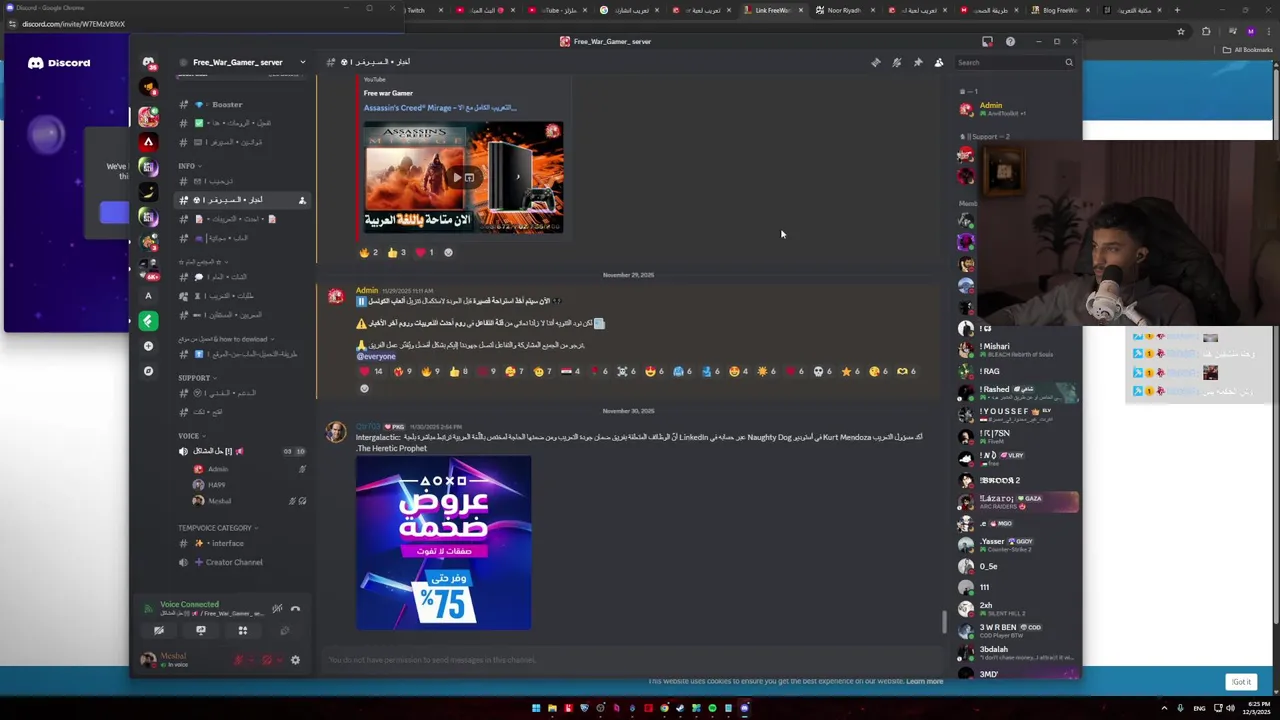Select Mishari in member list
This screenshot has width=1280, height=720.
pyautogui.click(x=1018, y=349)
